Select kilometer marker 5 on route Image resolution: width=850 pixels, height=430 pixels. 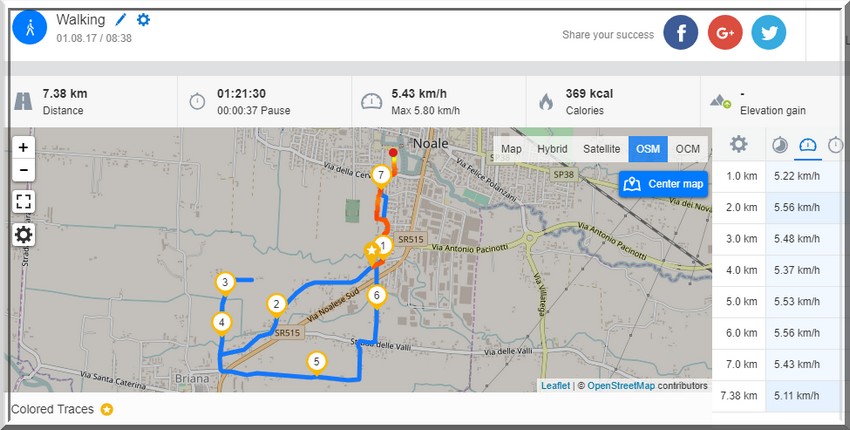point(317,362)
